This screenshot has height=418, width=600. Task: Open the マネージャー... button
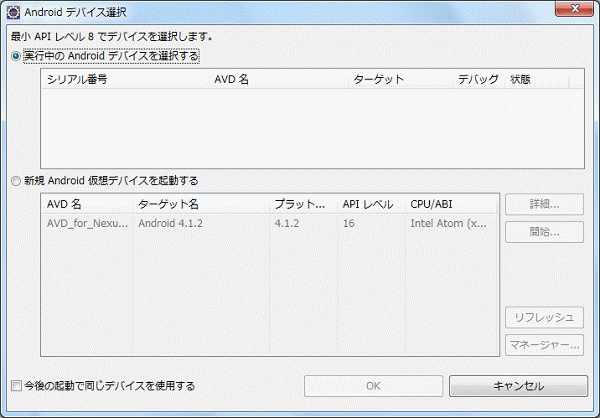(x=544, y=345)
